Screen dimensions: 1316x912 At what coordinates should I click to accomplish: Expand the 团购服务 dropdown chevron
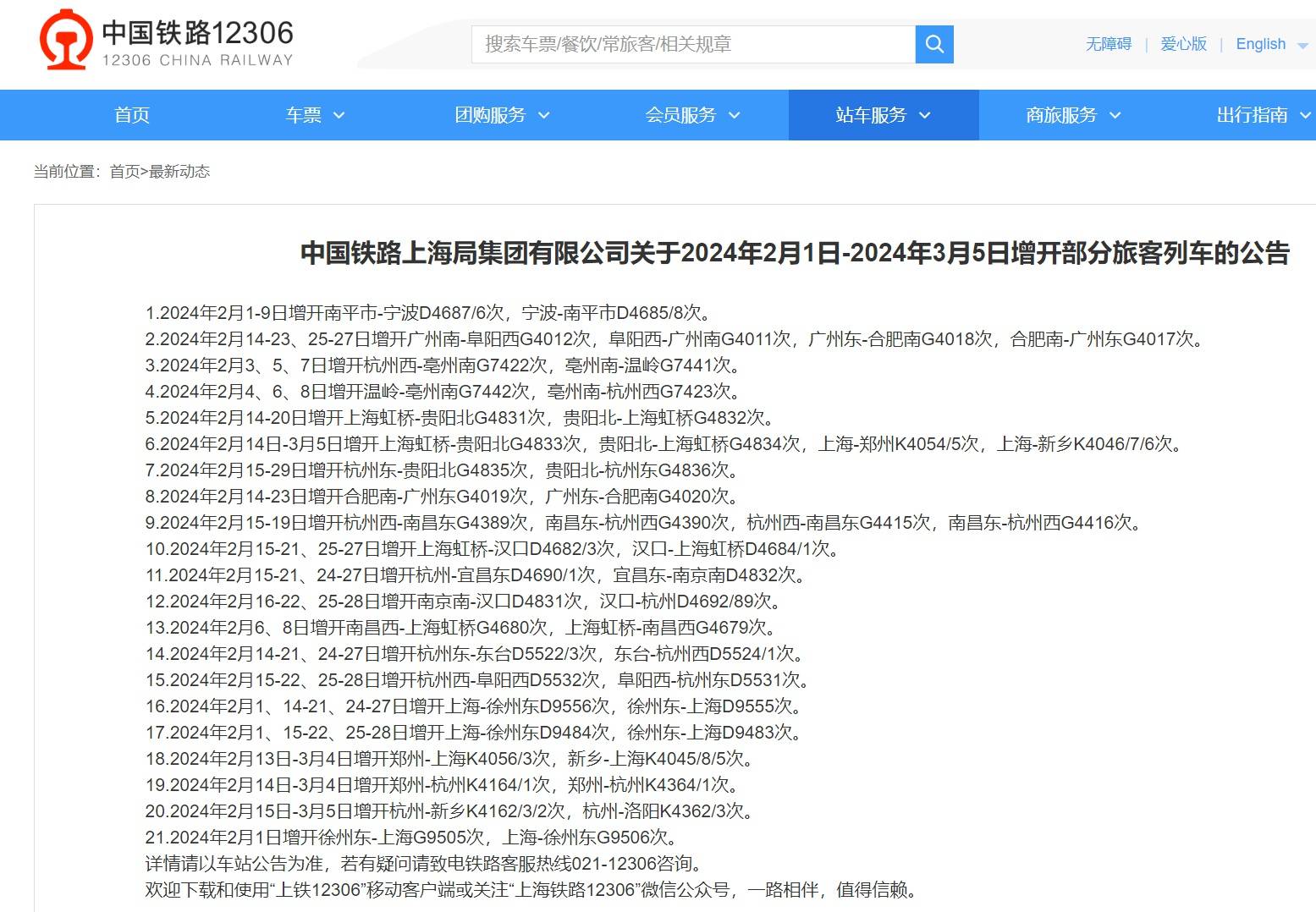coord(543,116)
